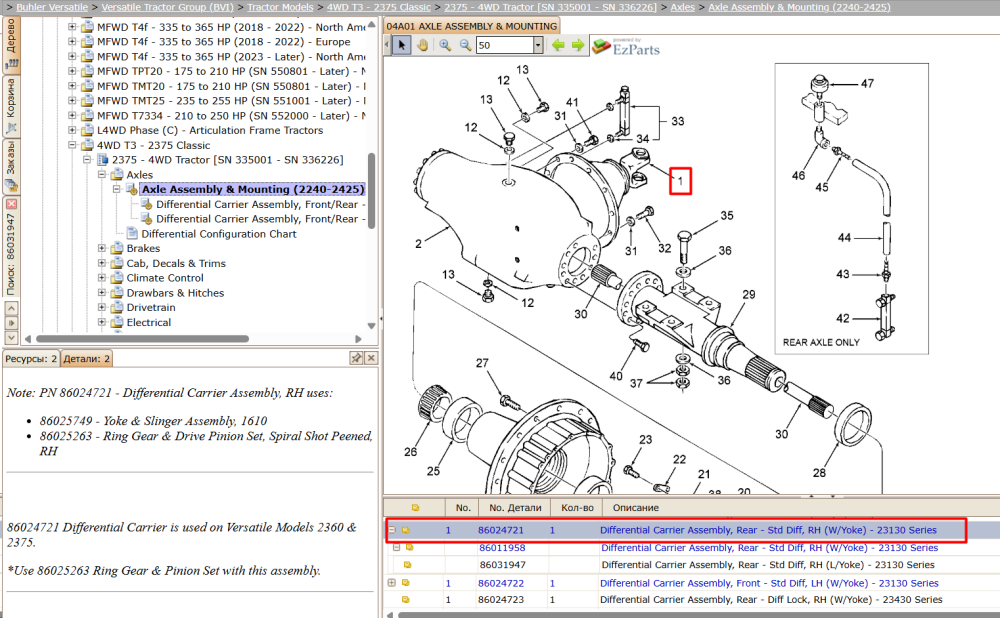Go to next diagram with green right arrow
Image resolution: width=1000 pixels, height=618 pixels.
tap(578, 45)
